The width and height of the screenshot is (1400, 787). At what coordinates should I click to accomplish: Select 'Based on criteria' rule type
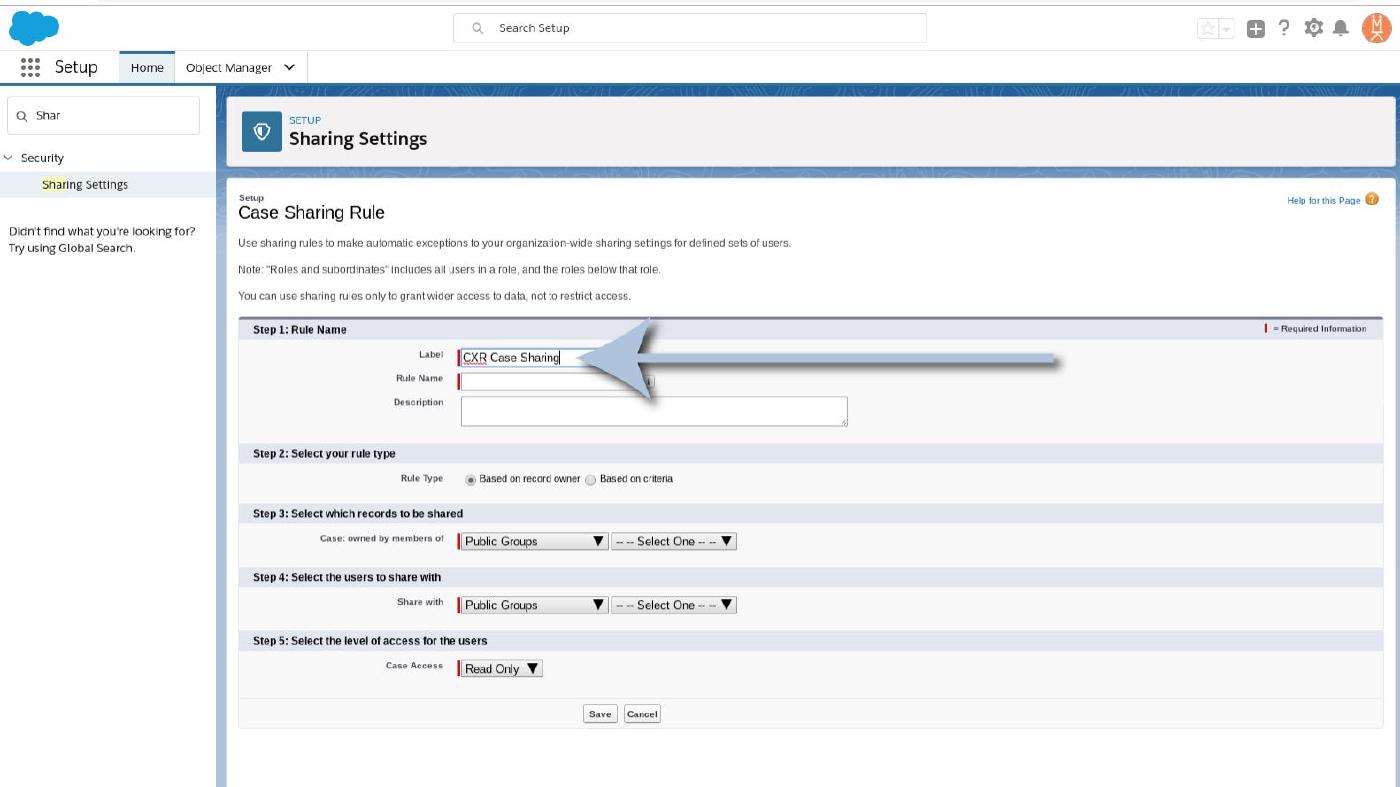[591, 480]
